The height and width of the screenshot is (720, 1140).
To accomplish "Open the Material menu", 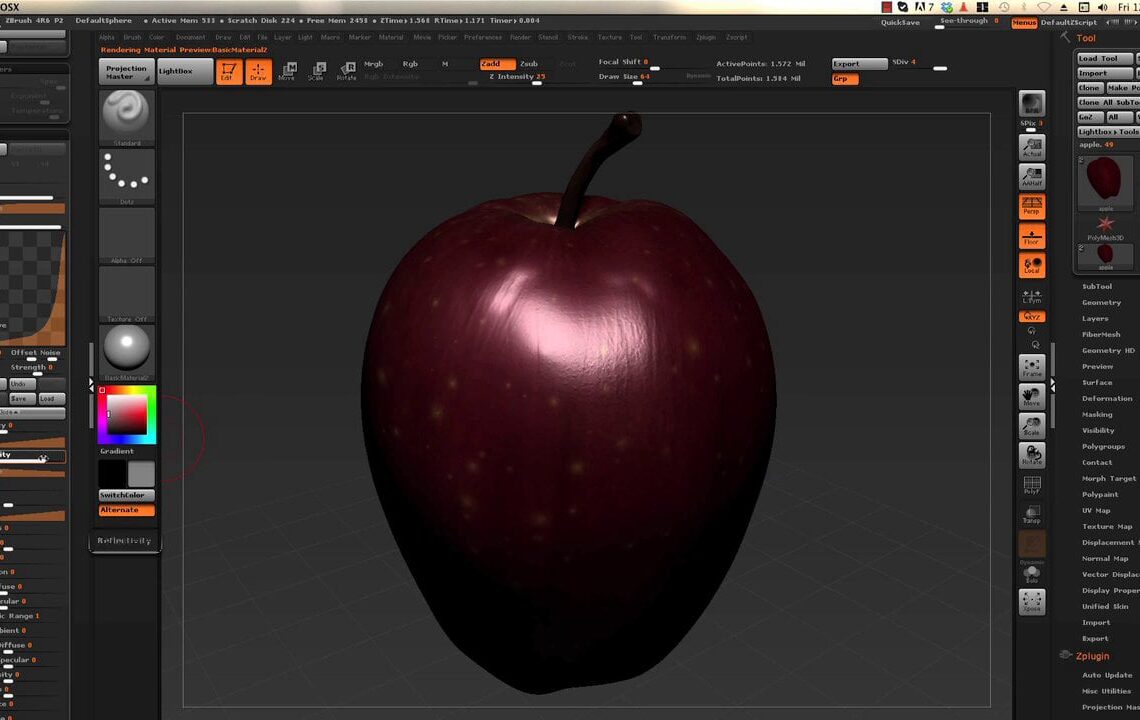I will click(391, 37).
